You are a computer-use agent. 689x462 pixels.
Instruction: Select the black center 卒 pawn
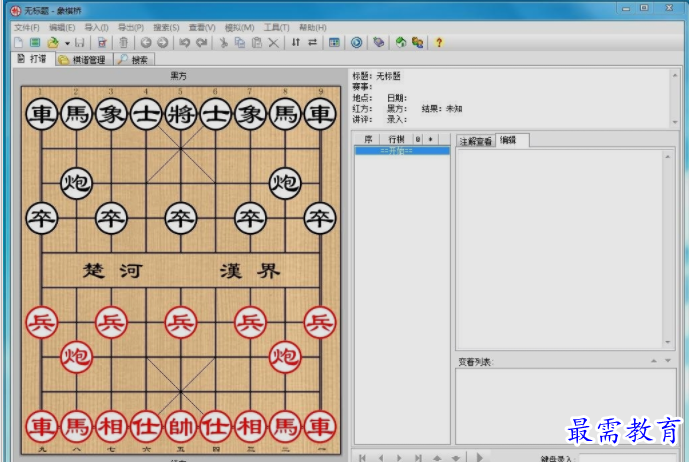pos(181,218)
